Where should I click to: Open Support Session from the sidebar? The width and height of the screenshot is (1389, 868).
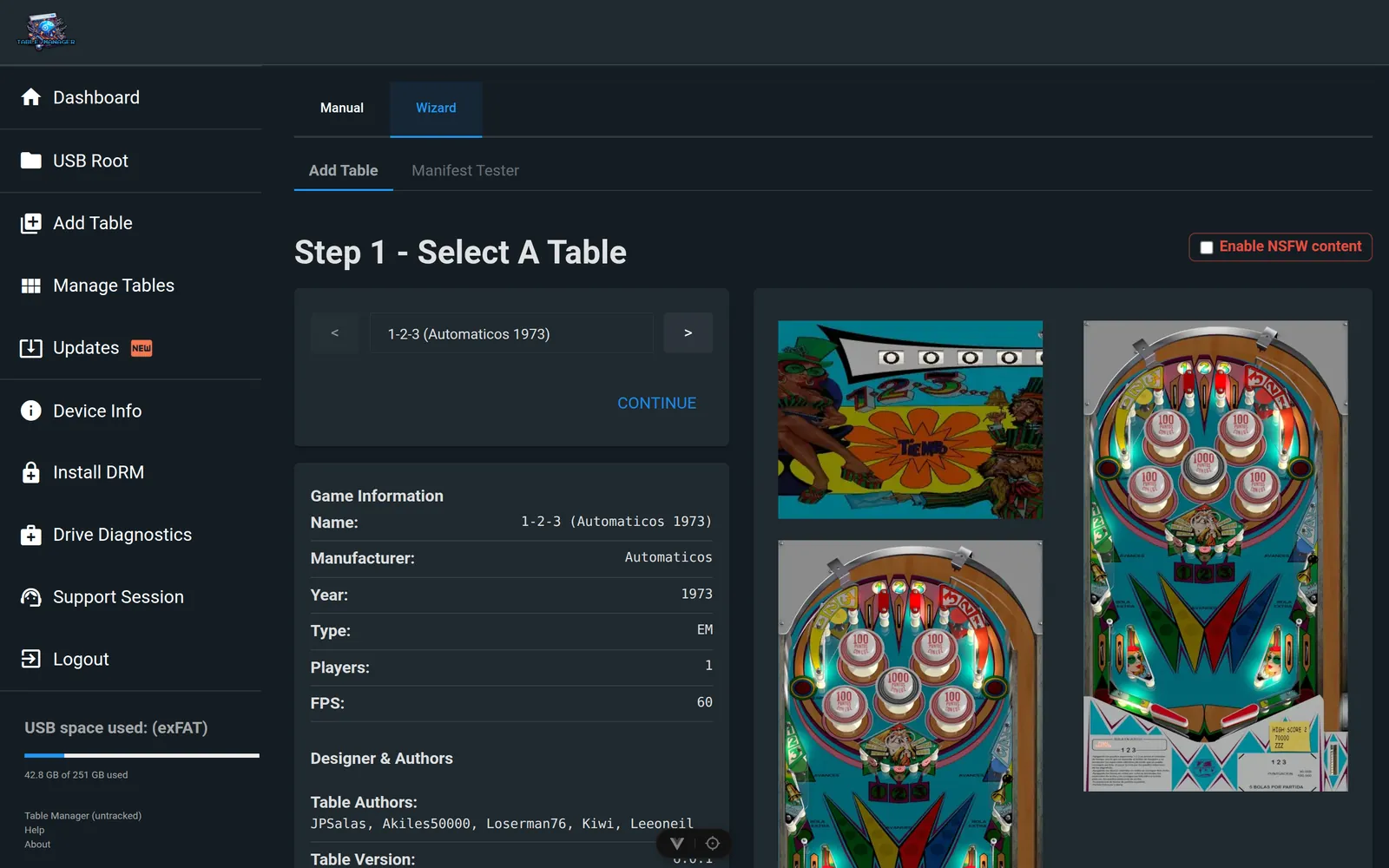coord(130,597)
